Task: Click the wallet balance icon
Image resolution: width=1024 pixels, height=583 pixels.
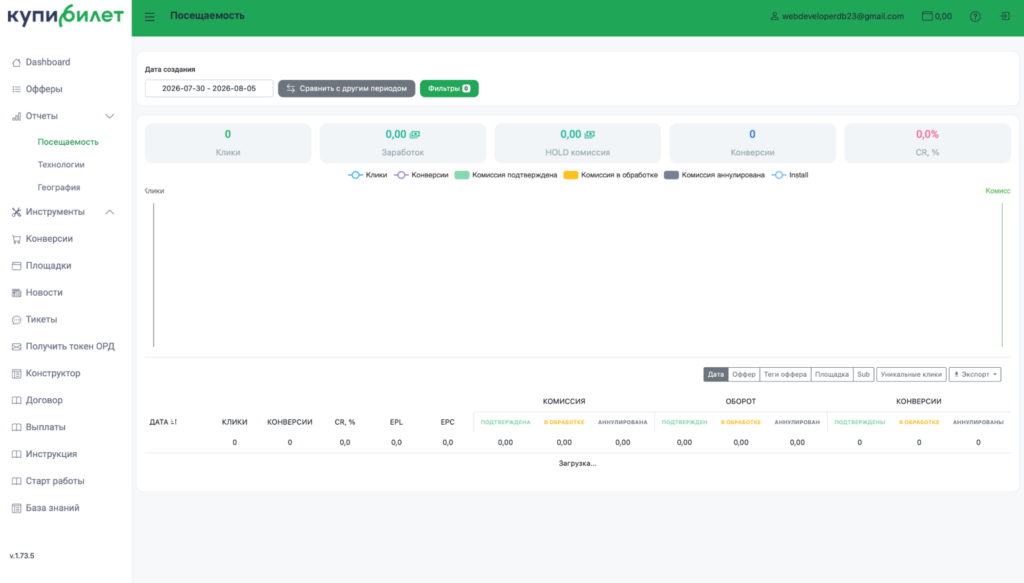Action: pos(927,16)
